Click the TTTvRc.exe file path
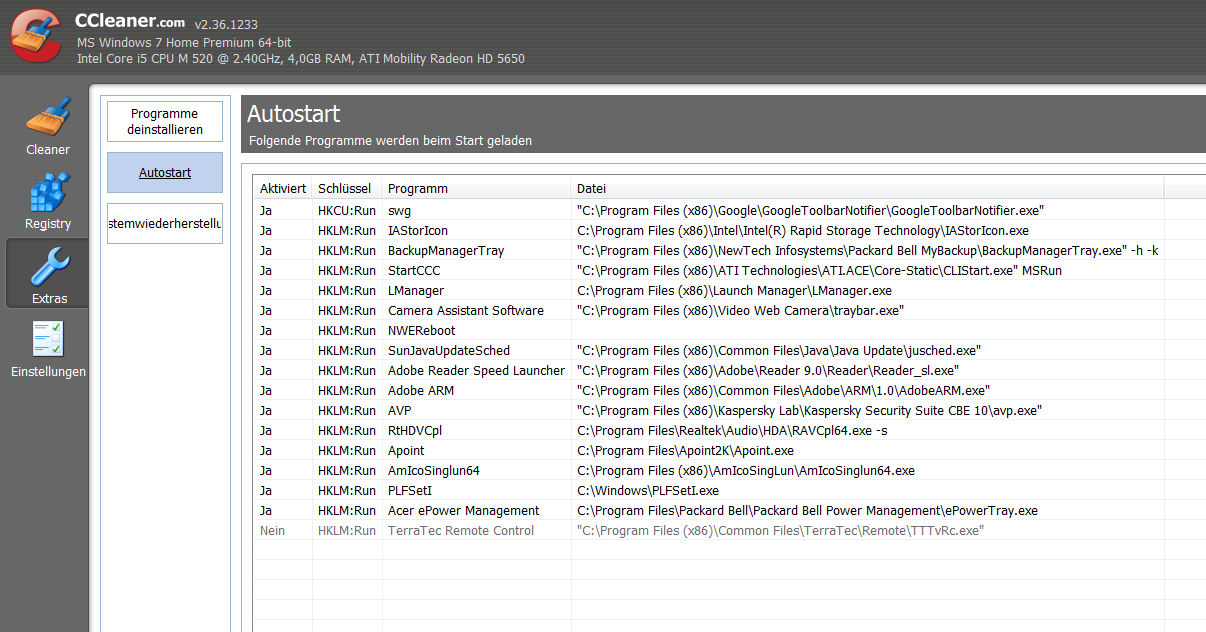Image resolution: width=1206 pixels, height=632 pixels. (780, 531)
